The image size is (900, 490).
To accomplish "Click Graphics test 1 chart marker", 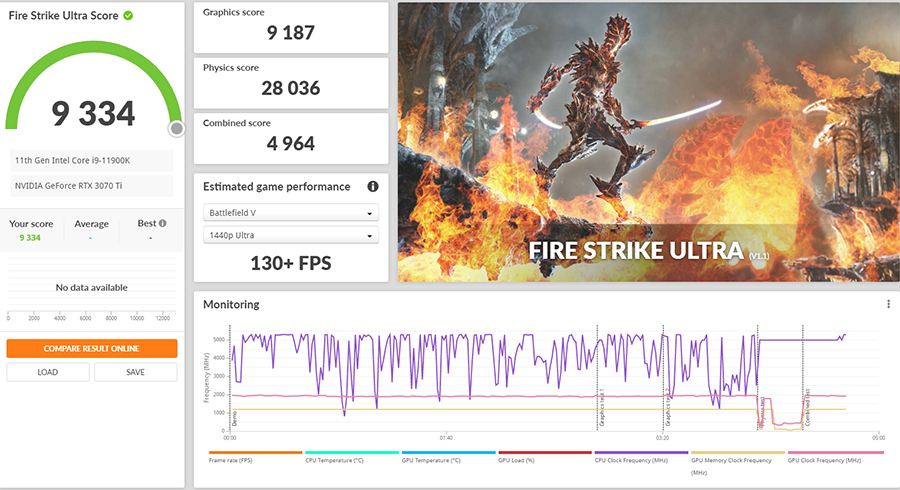I will pos(602,408).
